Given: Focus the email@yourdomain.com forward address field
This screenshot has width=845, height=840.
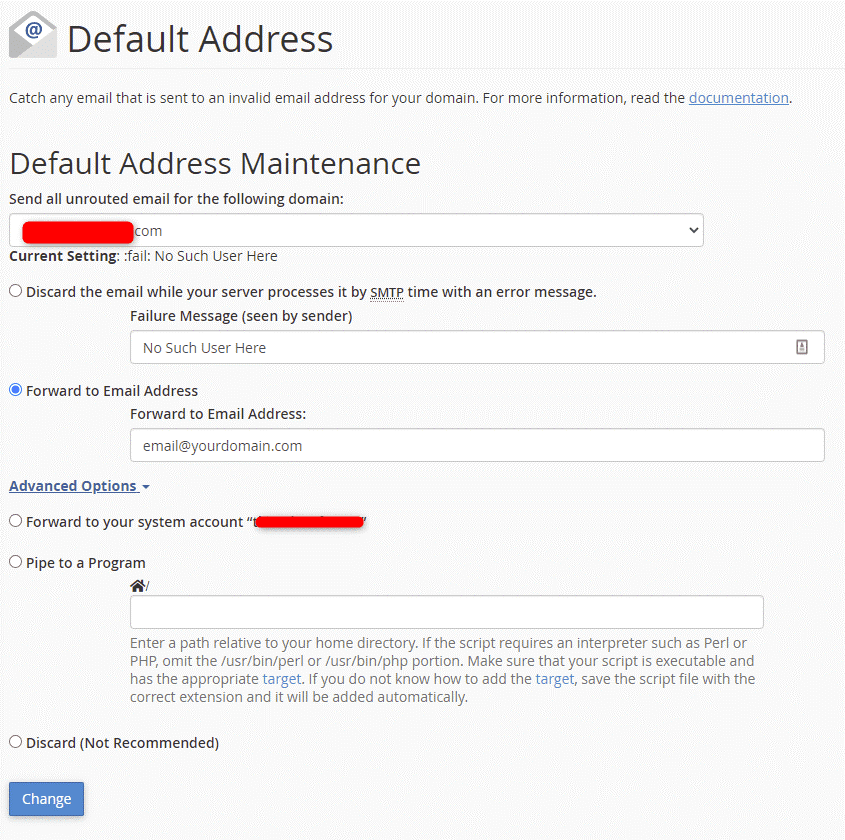Looking at the screenshot, I should 476,446.
